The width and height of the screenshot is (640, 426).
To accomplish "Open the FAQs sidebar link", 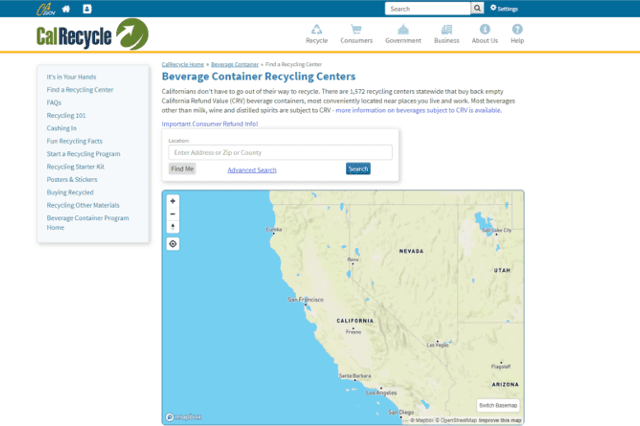I will point(54,102).
